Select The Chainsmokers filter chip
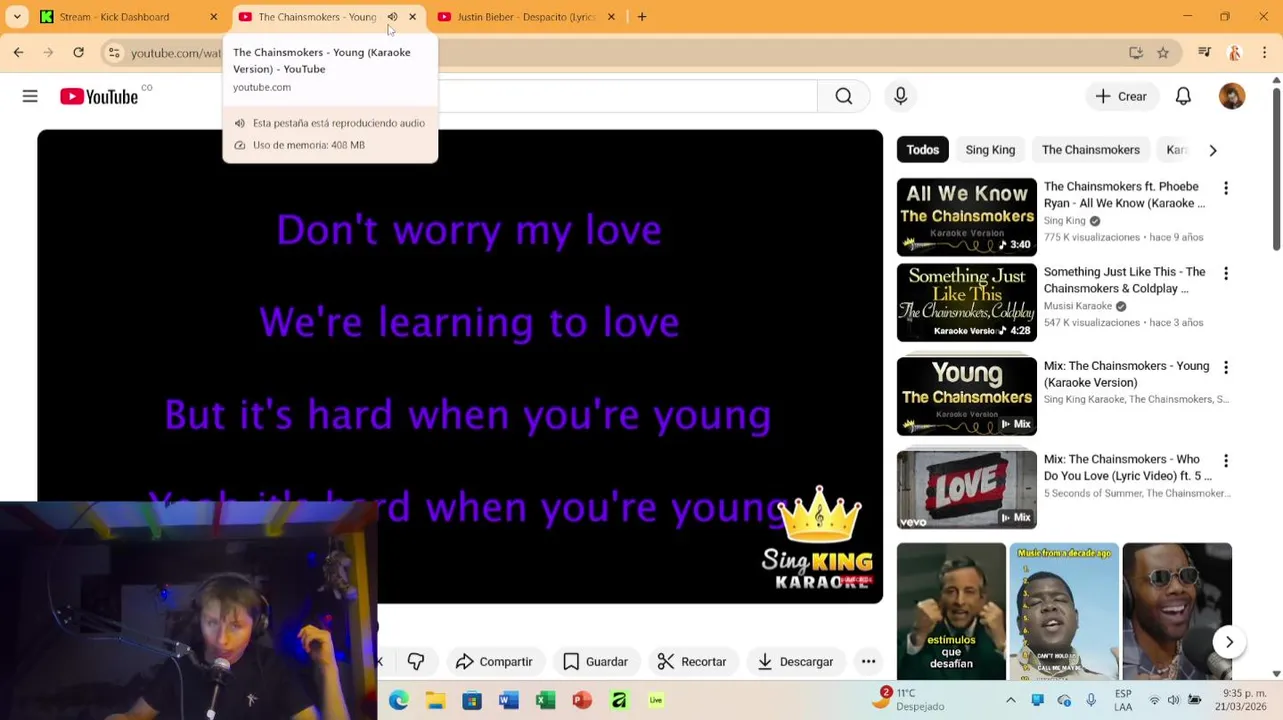The width and height of the screenshot is (1283, 720). click(1090, 150)
